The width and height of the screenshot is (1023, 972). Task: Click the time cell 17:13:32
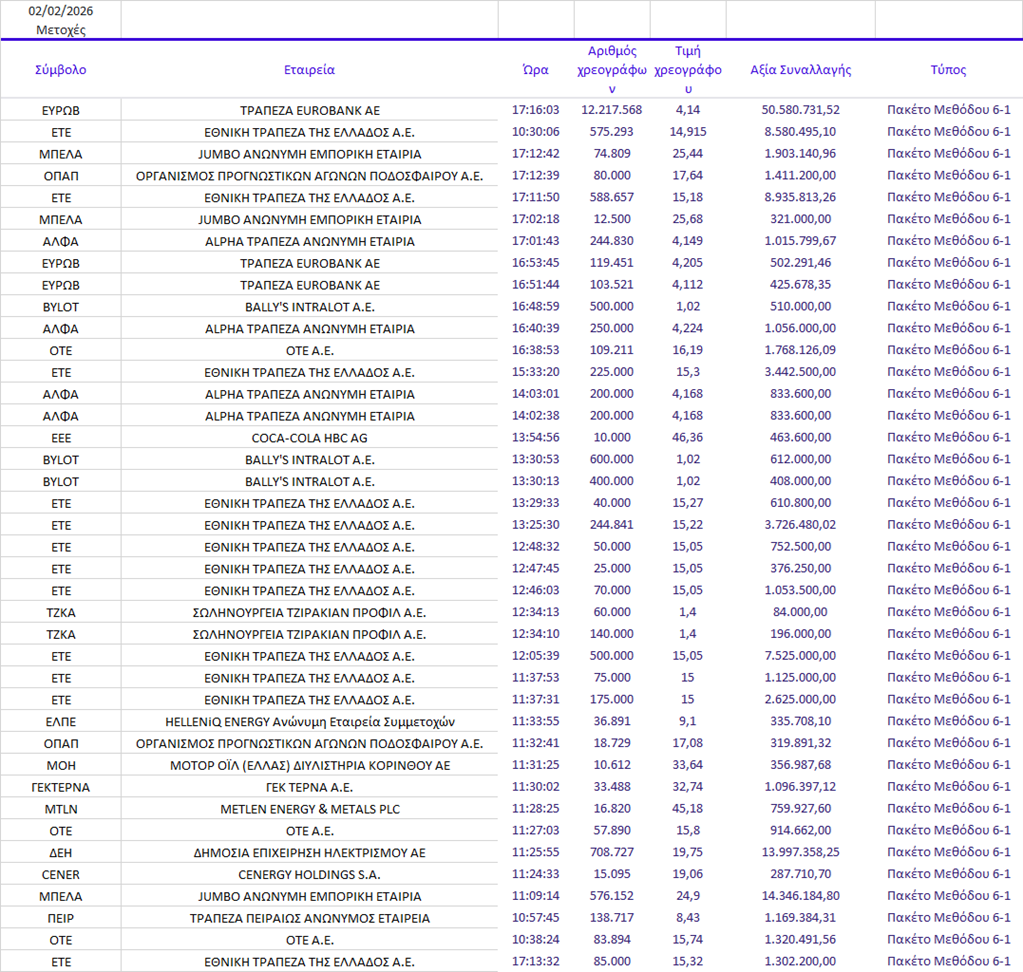pyautogui.click(x=536, y=962)
